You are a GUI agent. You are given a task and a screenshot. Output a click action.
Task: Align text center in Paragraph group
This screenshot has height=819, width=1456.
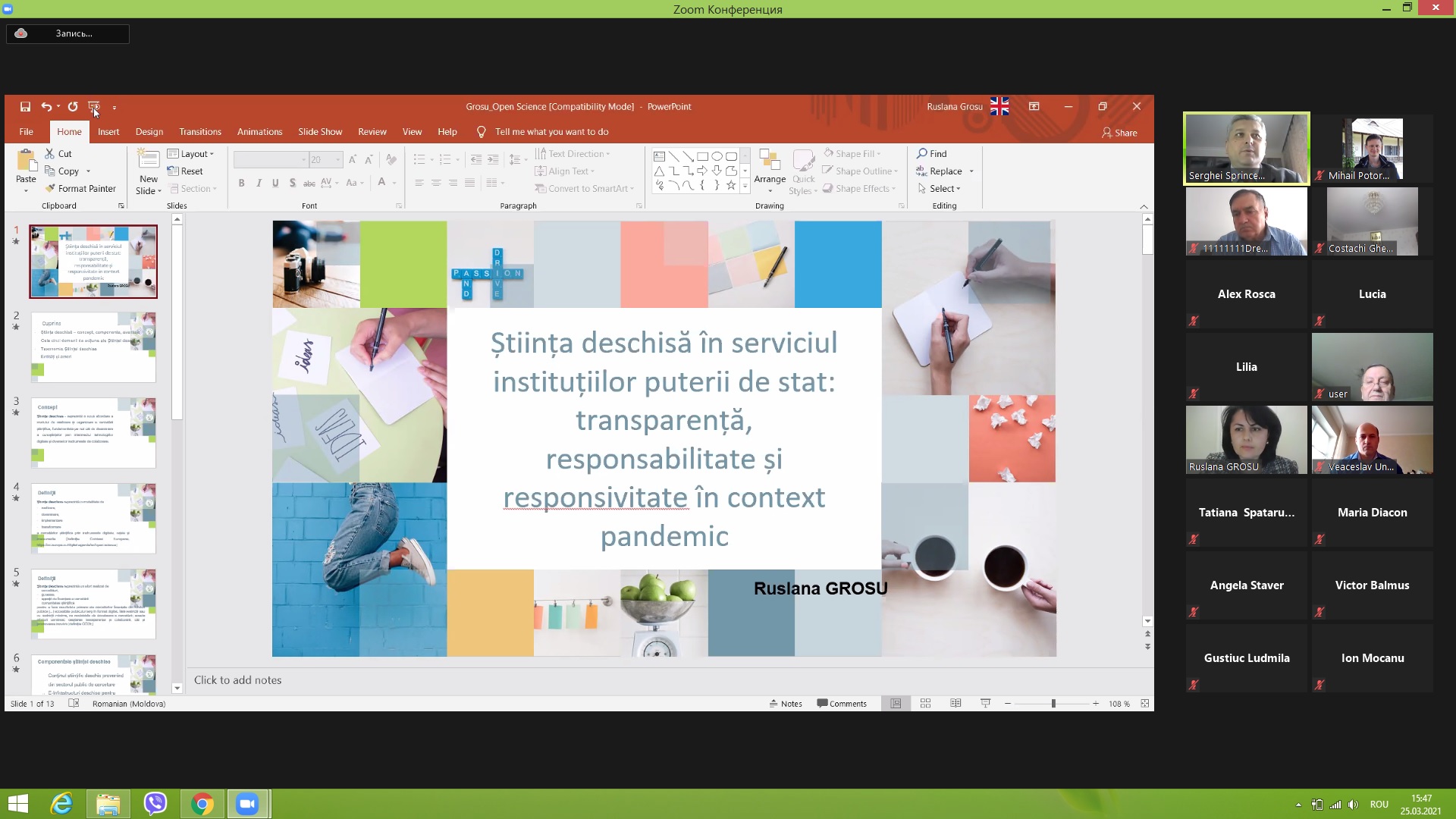coord(436,183)
